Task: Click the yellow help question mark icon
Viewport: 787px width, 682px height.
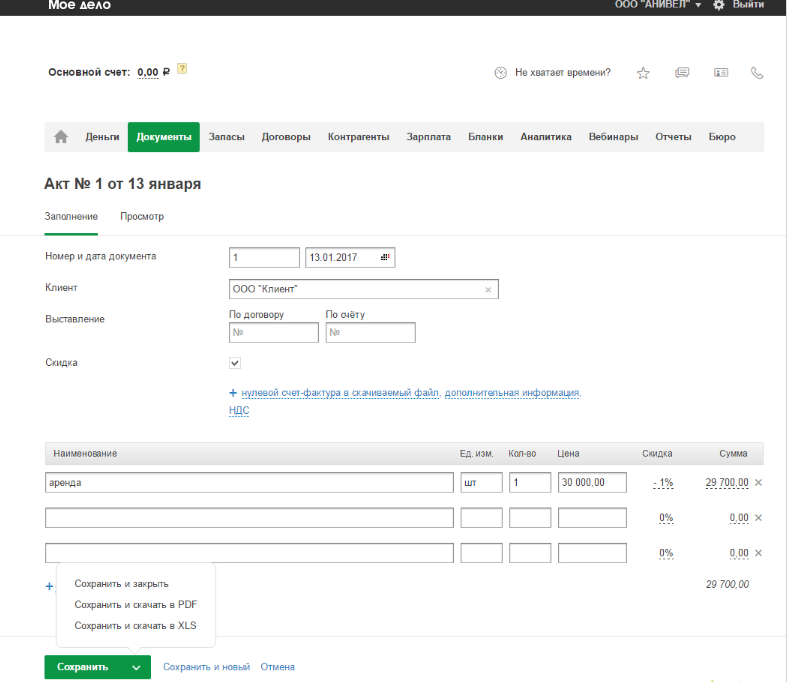Action: tap(182, 70)
